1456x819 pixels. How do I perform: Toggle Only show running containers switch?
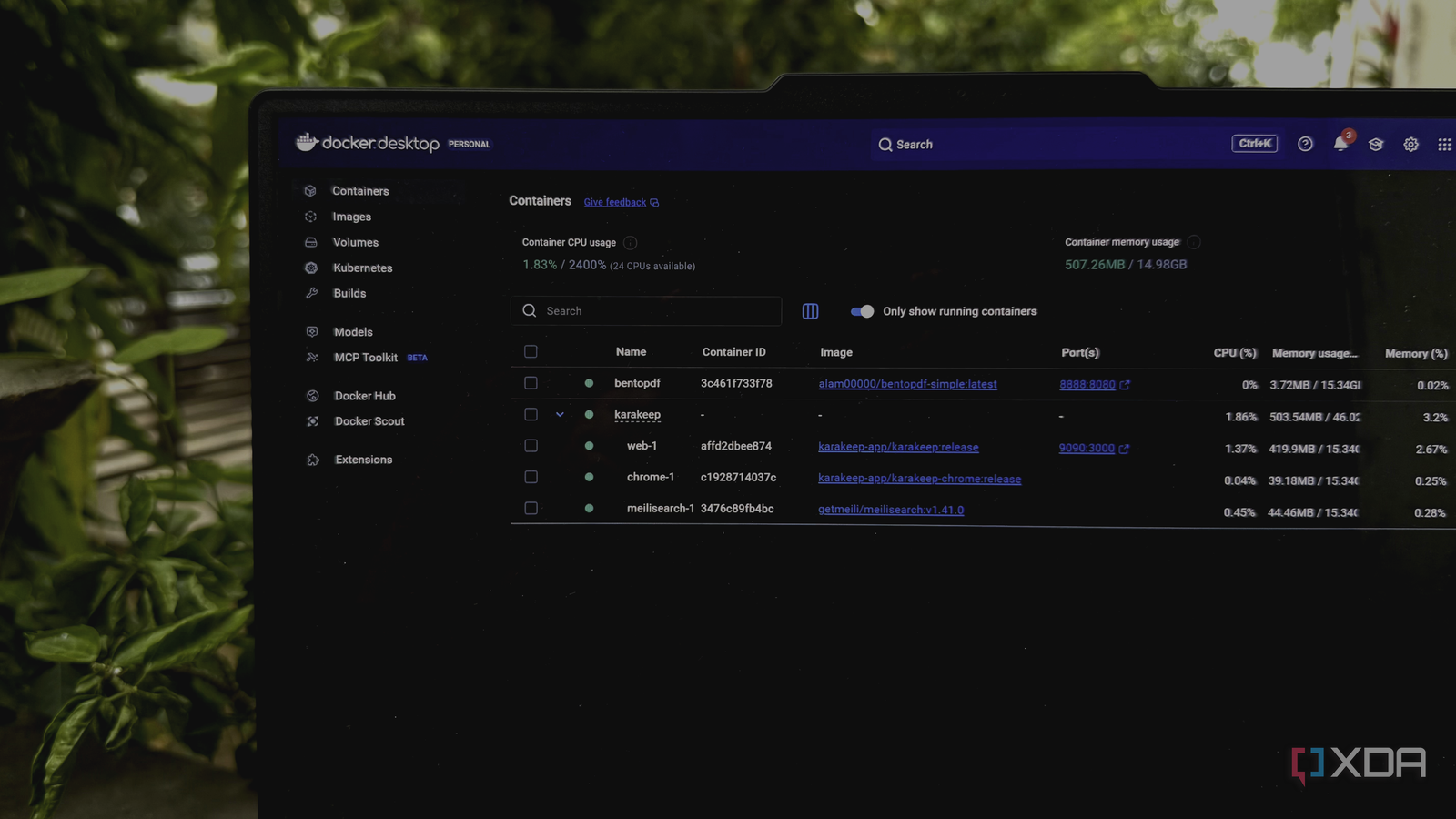tap(862, 311)
